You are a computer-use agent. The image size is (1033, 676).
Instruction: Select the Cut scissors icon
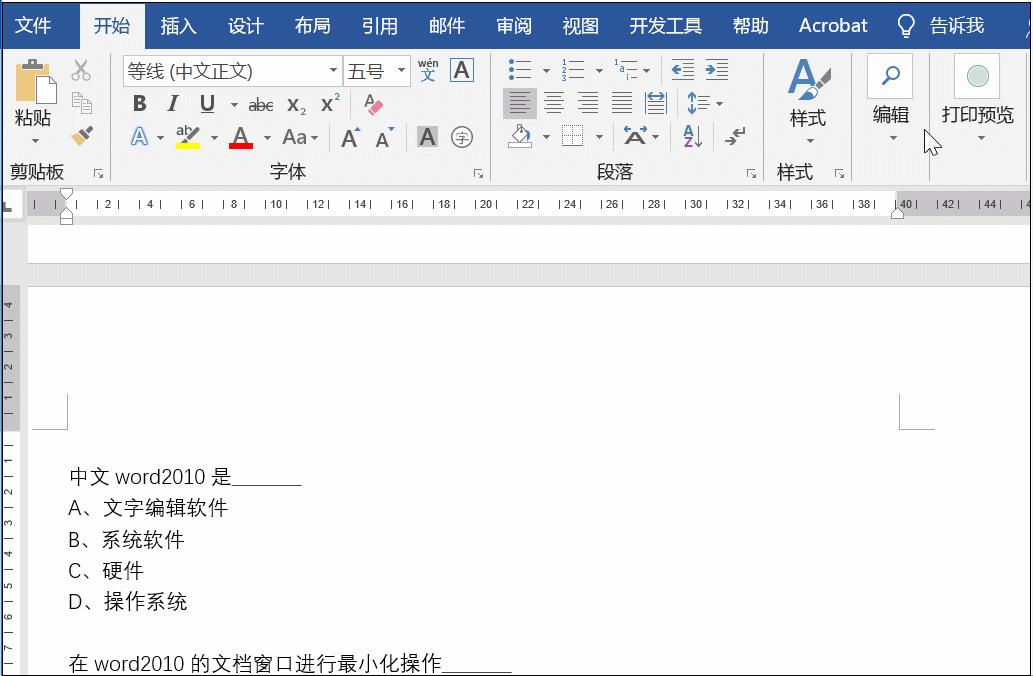point(80,69)
